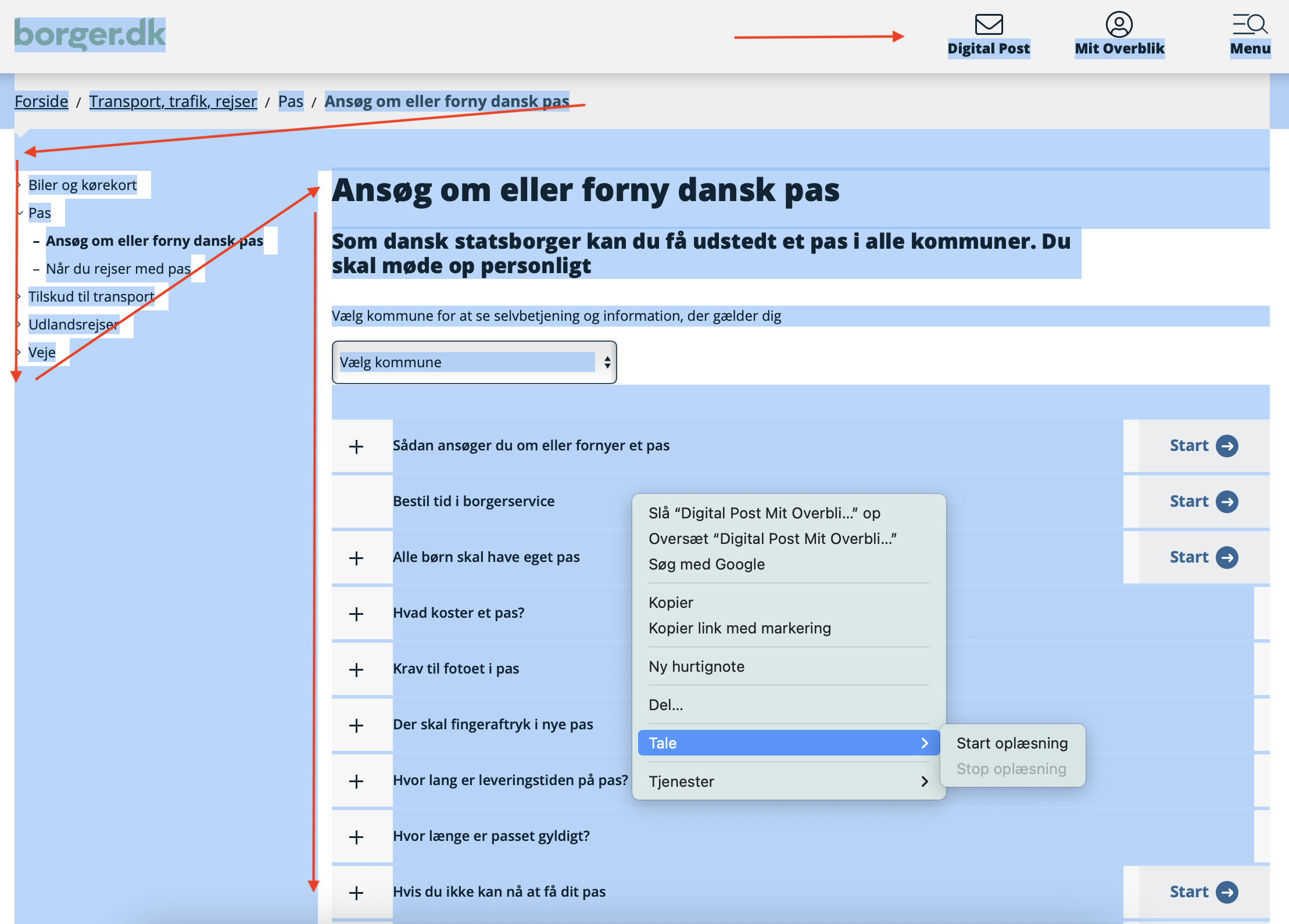This screenshot has height=924, width=1289.
Task: Click Hvor længe er passet gyldigt? title
Action: tap(491, 836)
